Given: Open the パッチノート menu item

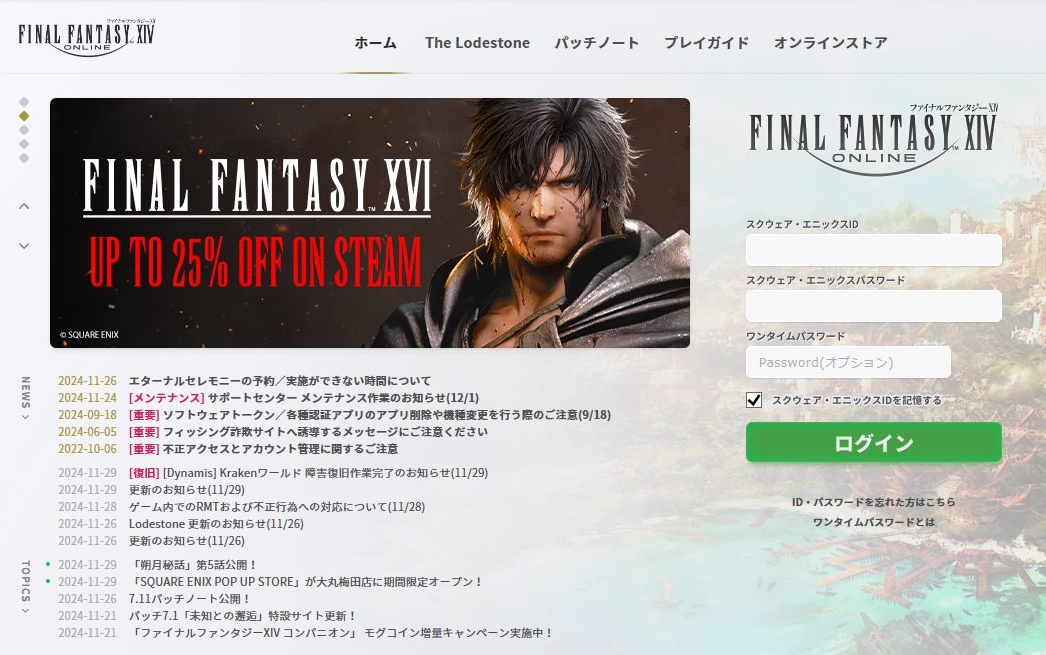Looking at the screenshot, I should [x=597, y=43].
